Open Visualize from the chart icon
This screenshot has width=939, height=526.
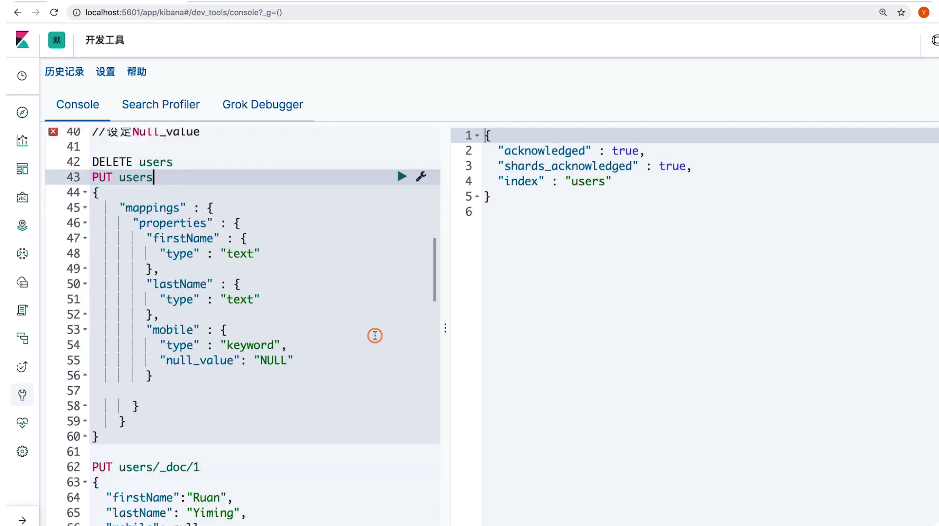(22, 141)
